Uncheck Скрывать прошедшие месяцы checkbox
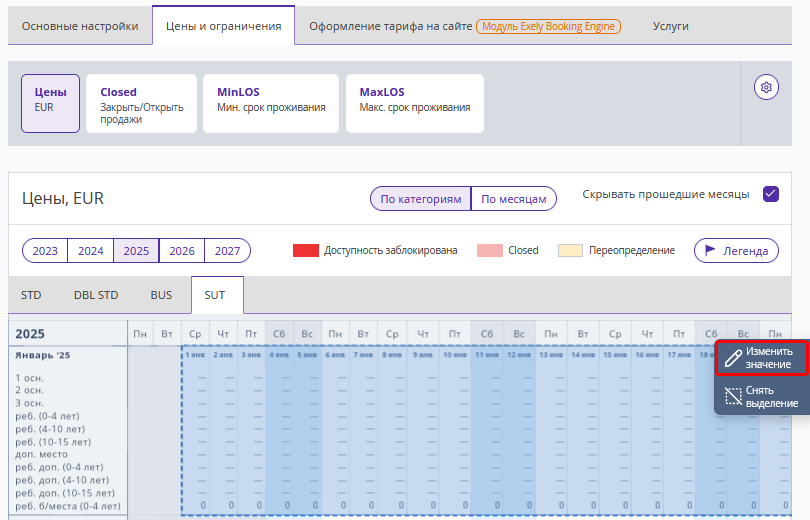The height and width of the screenshot is (520, 810). [771, 194]
